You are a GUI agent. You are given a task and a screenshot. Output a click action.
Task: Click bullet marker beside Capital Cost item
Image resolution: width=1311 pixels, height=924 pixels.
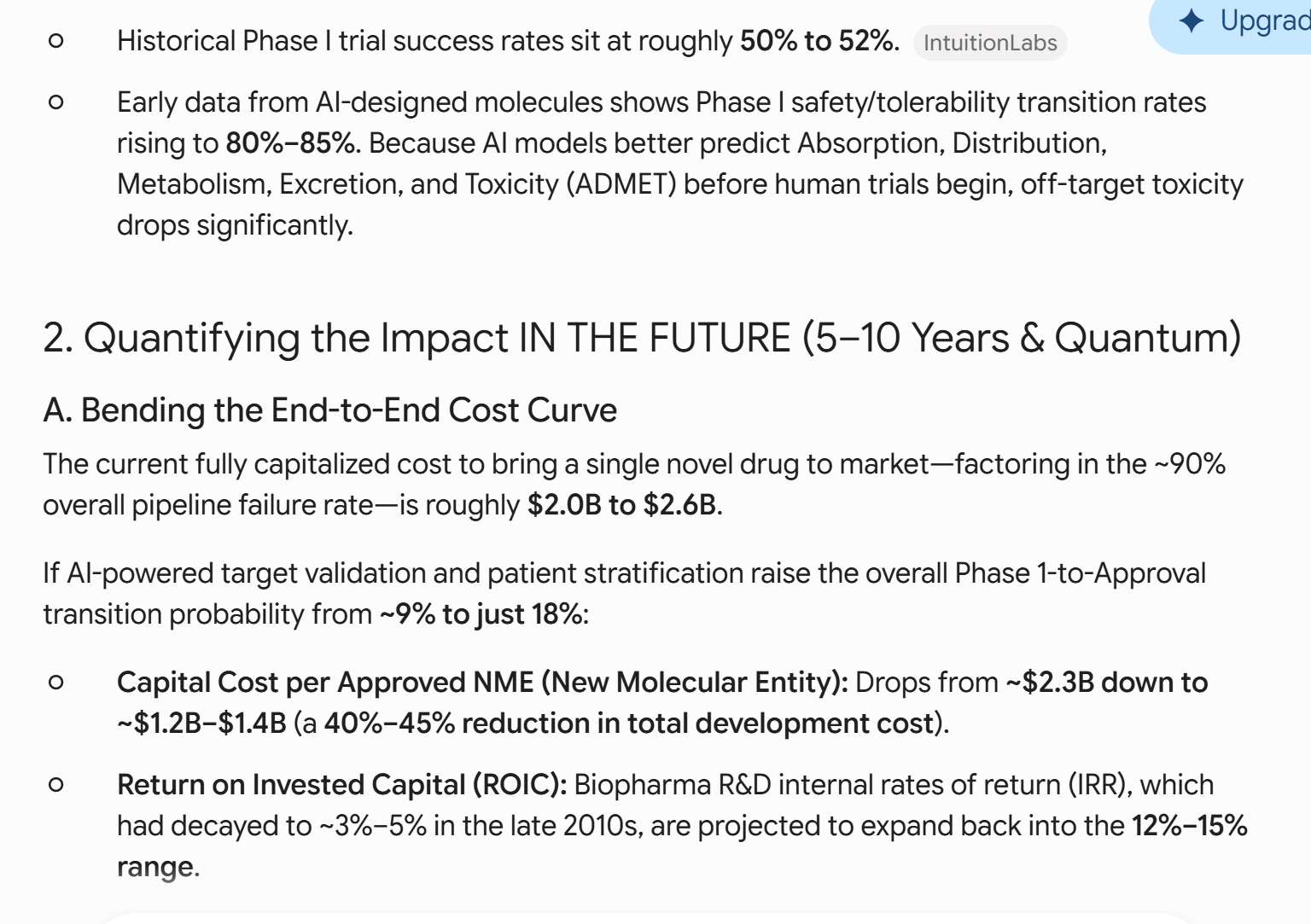pos(56,682)
